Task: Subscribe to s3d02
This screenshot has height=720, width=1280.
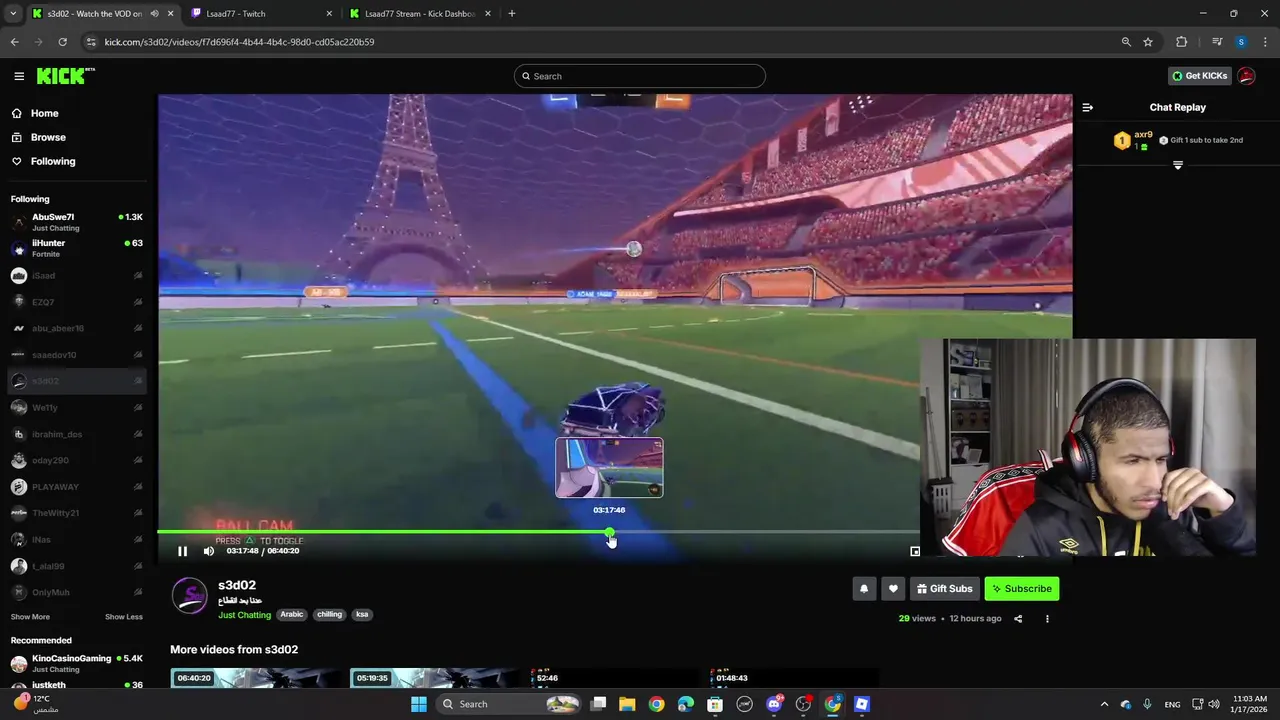Action: tap(1021, 589)
